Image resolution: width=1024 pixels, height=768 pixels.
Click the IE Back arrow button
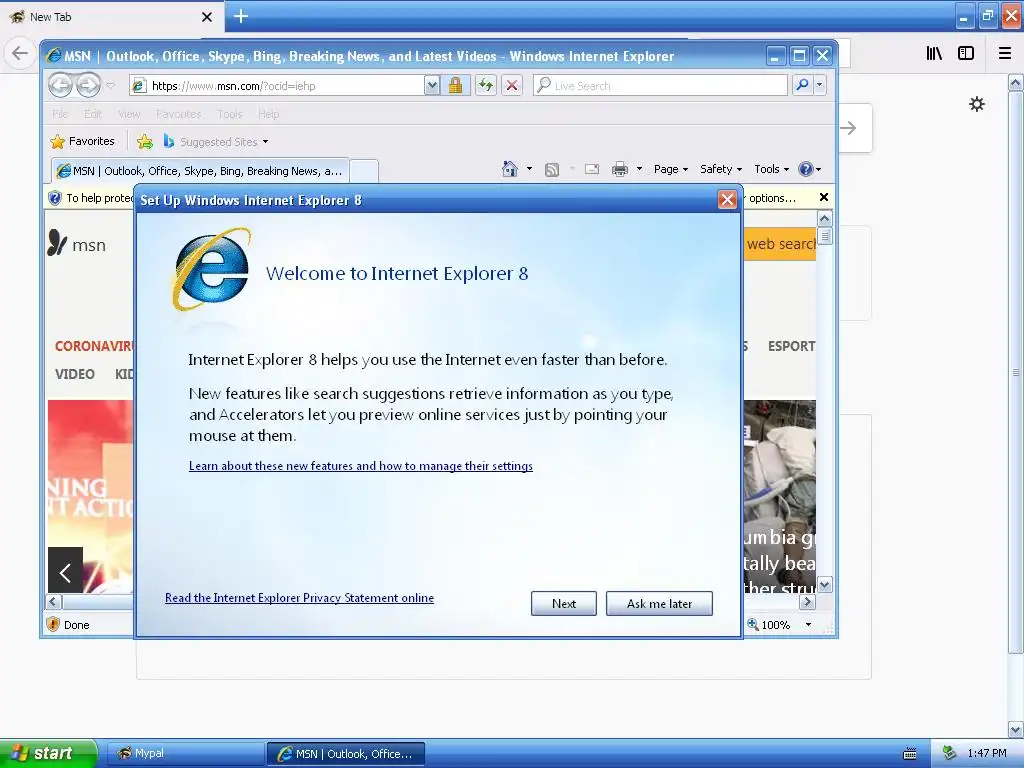[61, 85]
